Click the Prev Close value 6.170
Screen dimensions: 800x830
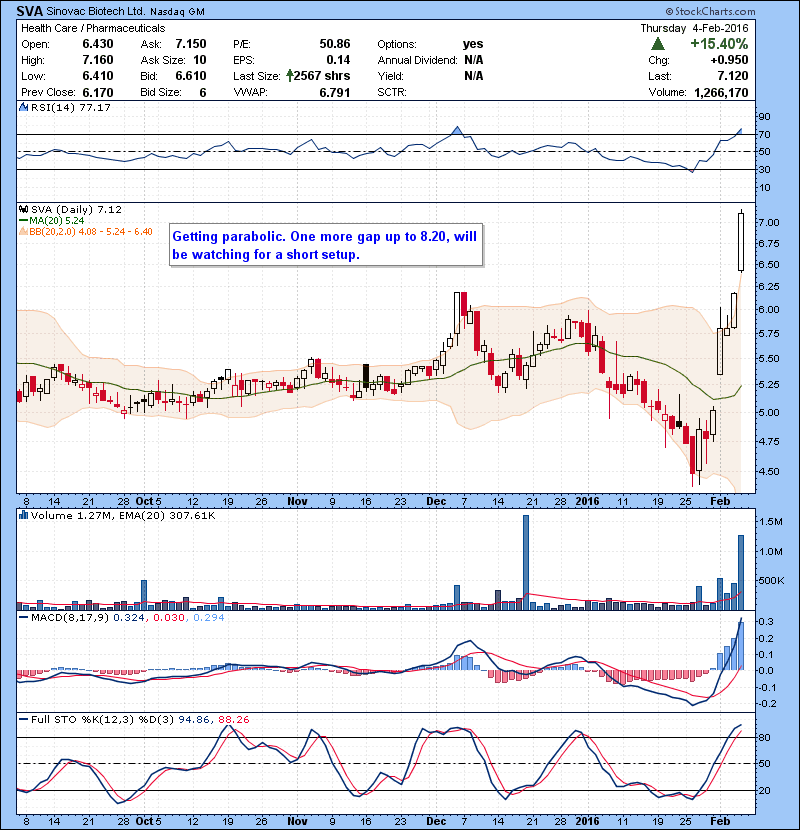(x=97, y=92)
